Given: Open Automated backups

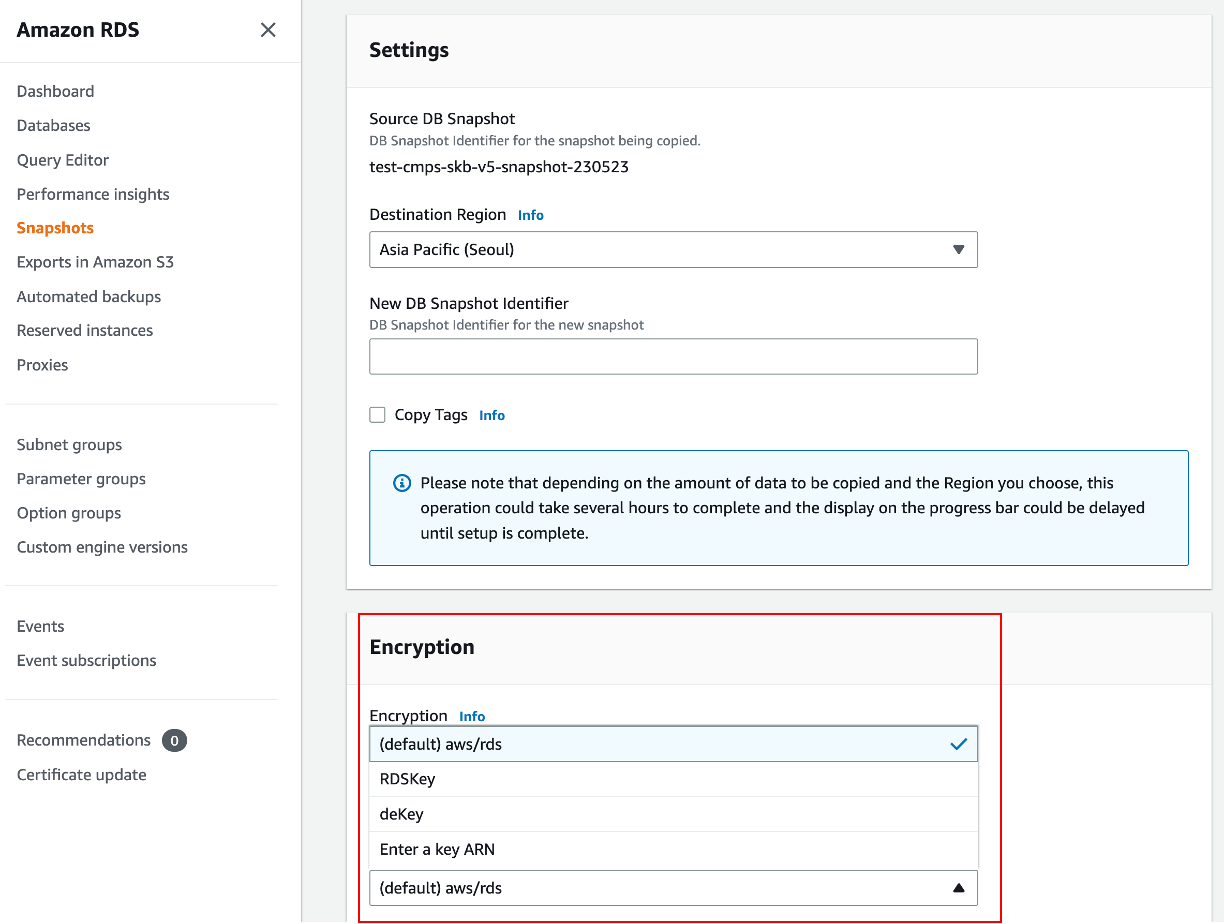Looking at the screenshot, I should (x=89, y=296).
